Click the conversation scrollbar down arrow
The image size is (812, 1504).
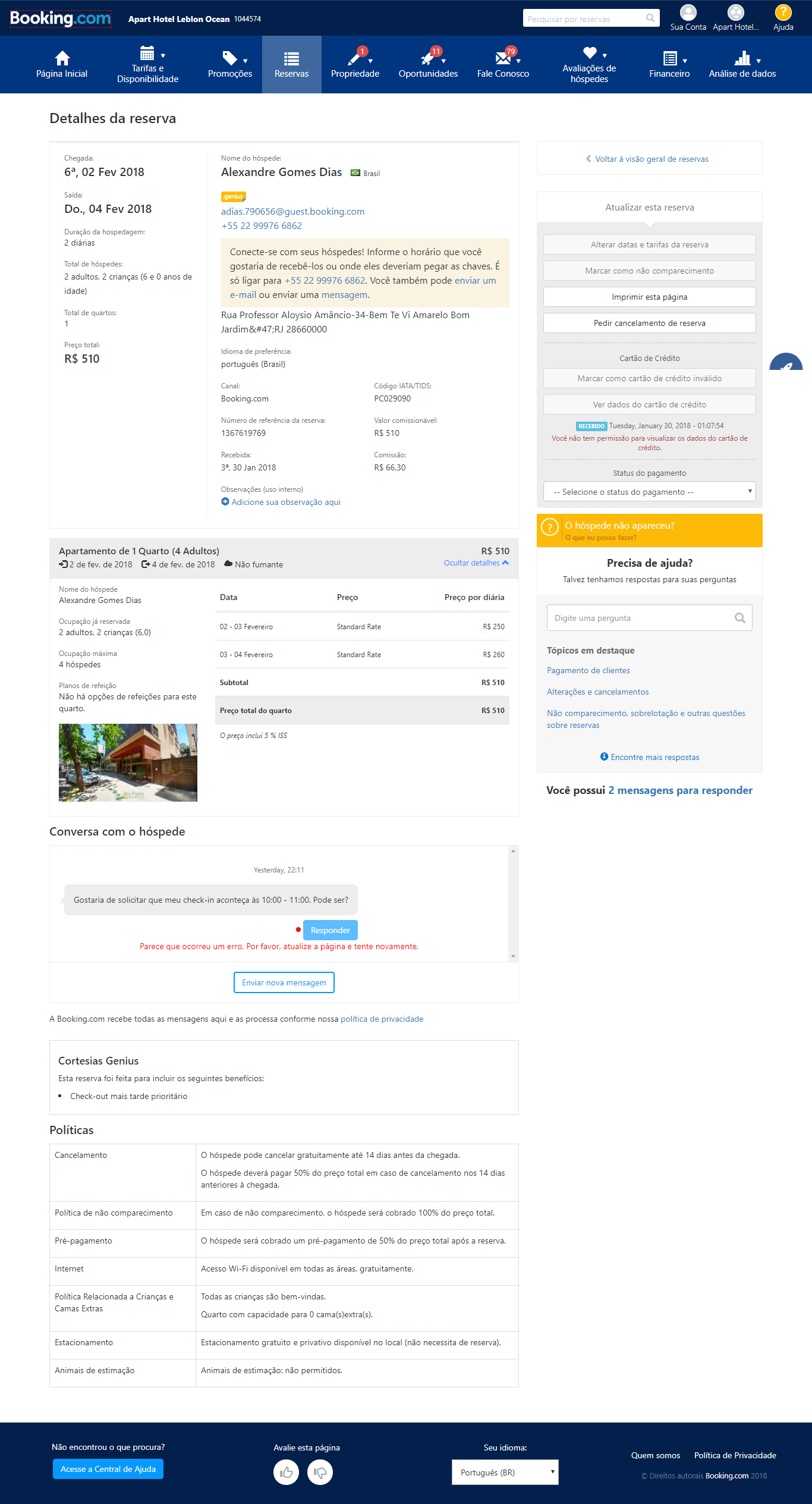point(513,956)
